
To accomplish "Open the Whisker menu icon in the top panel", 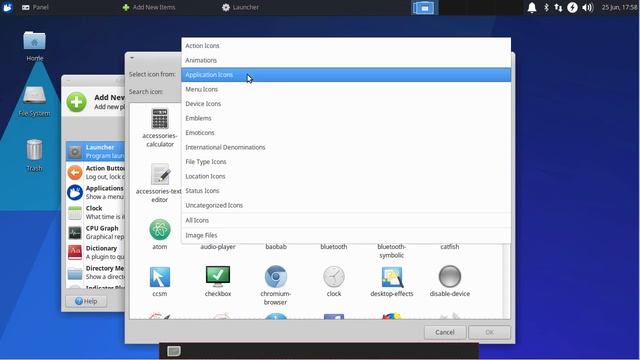I will click(x=7, y=7).
